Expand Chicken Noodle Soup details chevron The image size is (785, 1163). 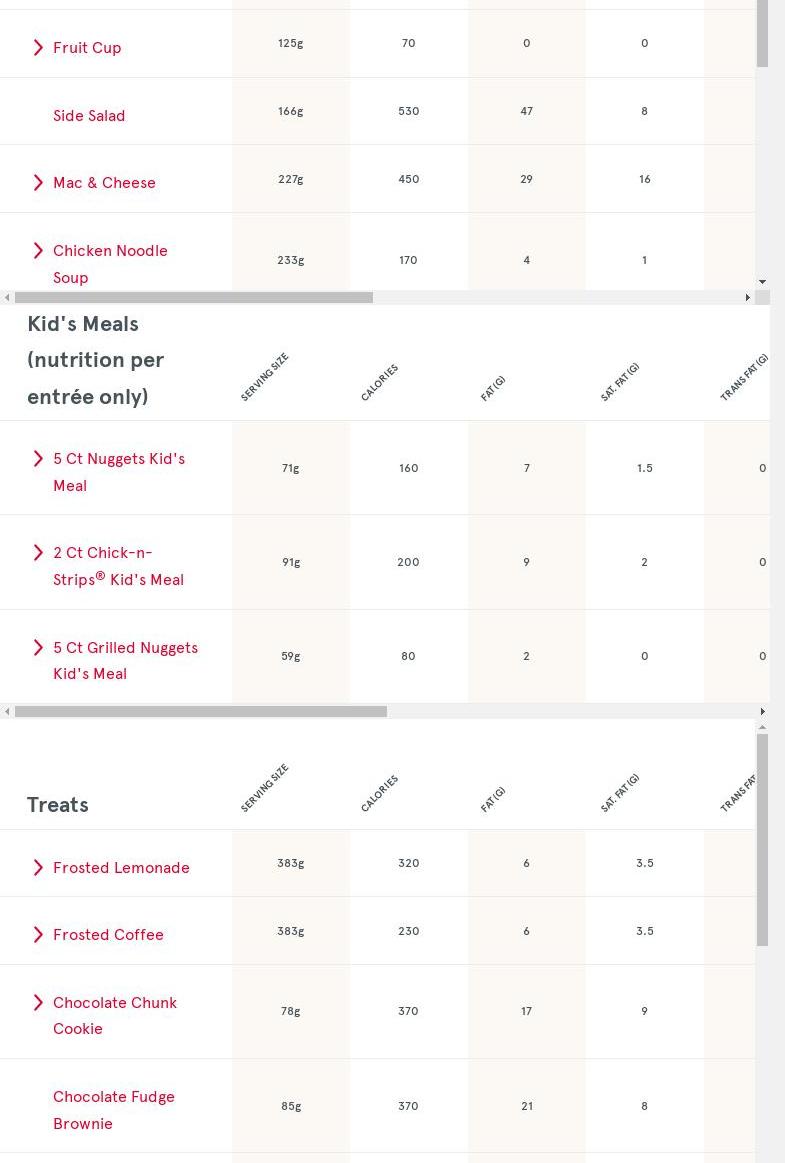click(38, 251)
